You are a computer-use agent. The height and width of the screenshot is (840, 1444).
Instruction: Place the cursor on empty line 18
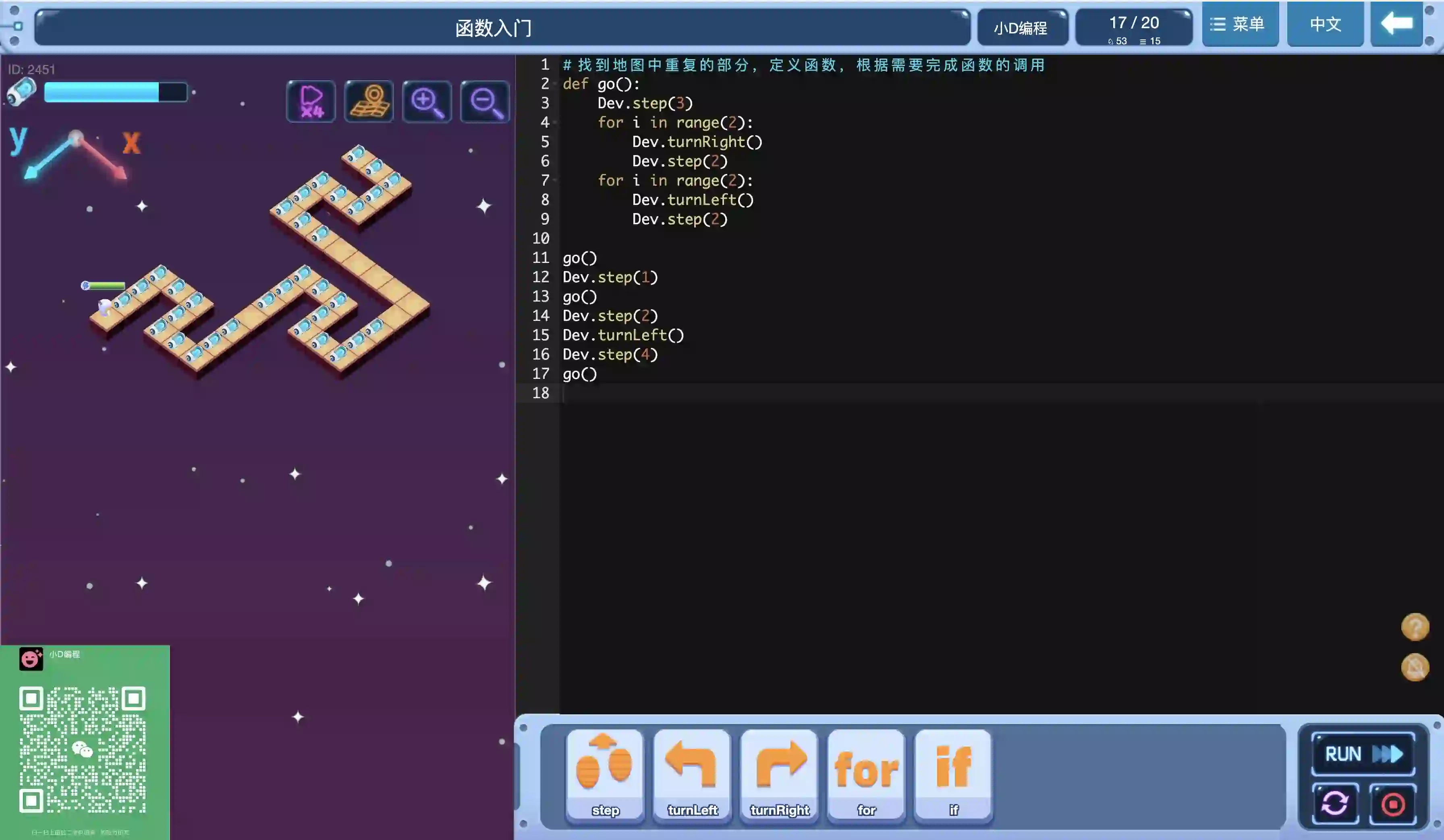point(688,393)
